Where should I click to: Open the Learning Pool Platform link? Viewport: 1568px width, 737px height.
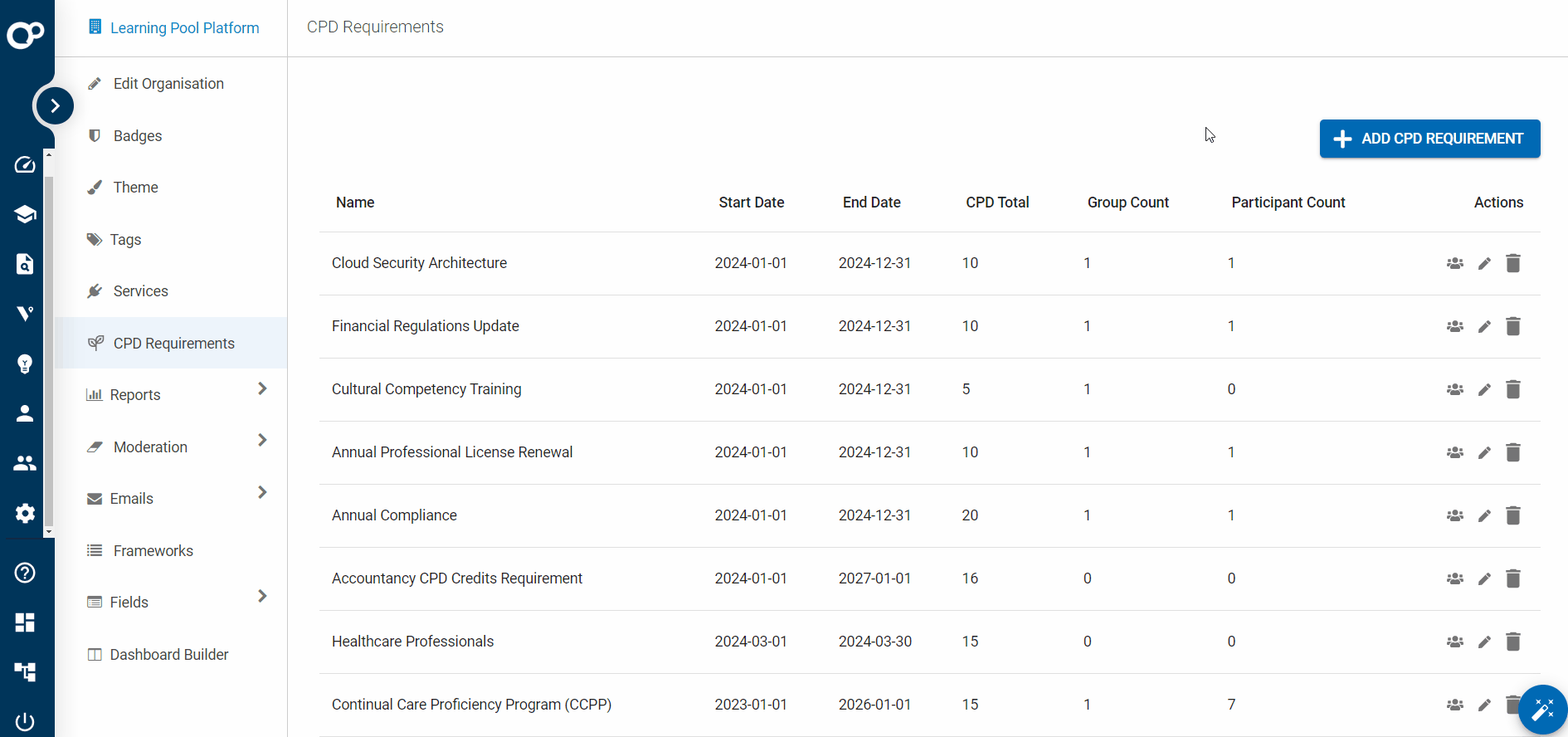pyautogui.click(x=183, y=28)
